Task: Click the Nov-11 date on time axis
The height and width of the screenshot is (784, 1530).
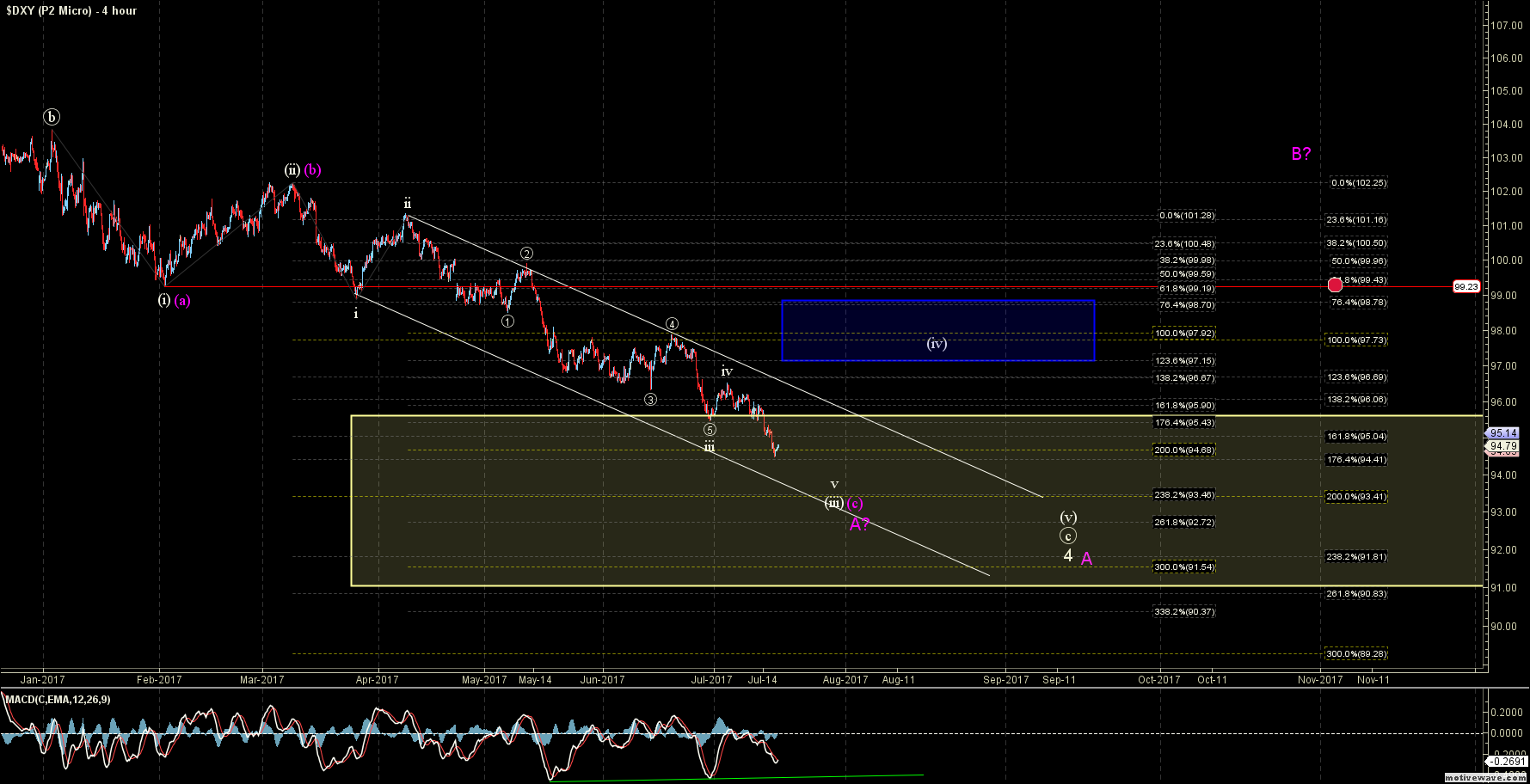Action: pyautogui.click(x=1373, y=679)
